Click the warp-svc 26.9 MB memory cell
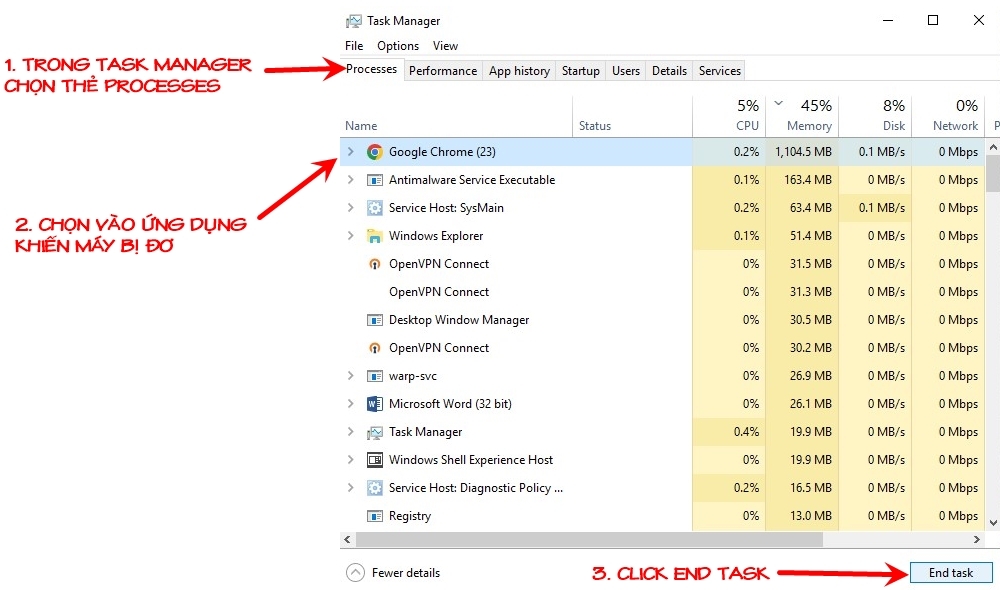 [x=802, y=376]
